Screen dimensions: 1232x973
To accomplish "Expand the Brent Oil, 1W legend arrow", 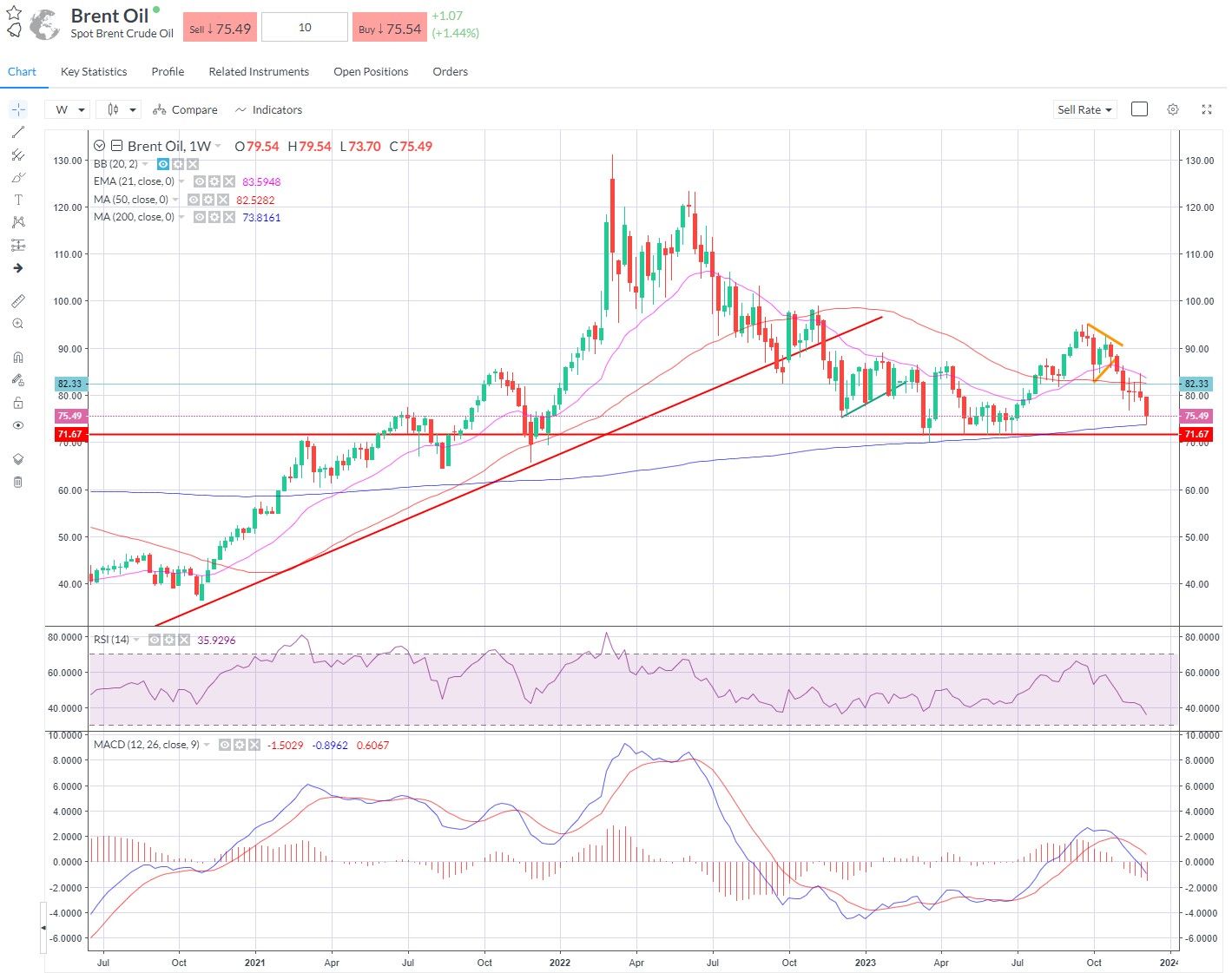I will coord(218,146).
